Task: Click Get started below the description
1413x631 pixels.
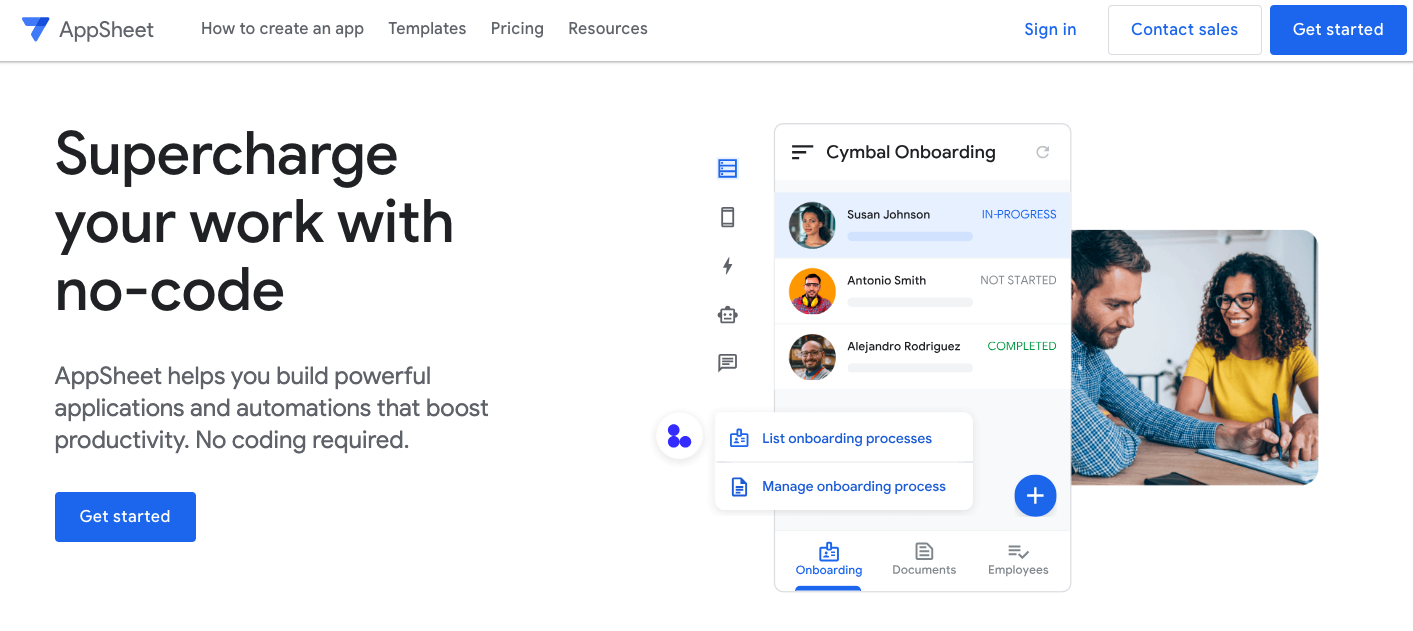Action: pyautogui.click(x=125, y=517)
